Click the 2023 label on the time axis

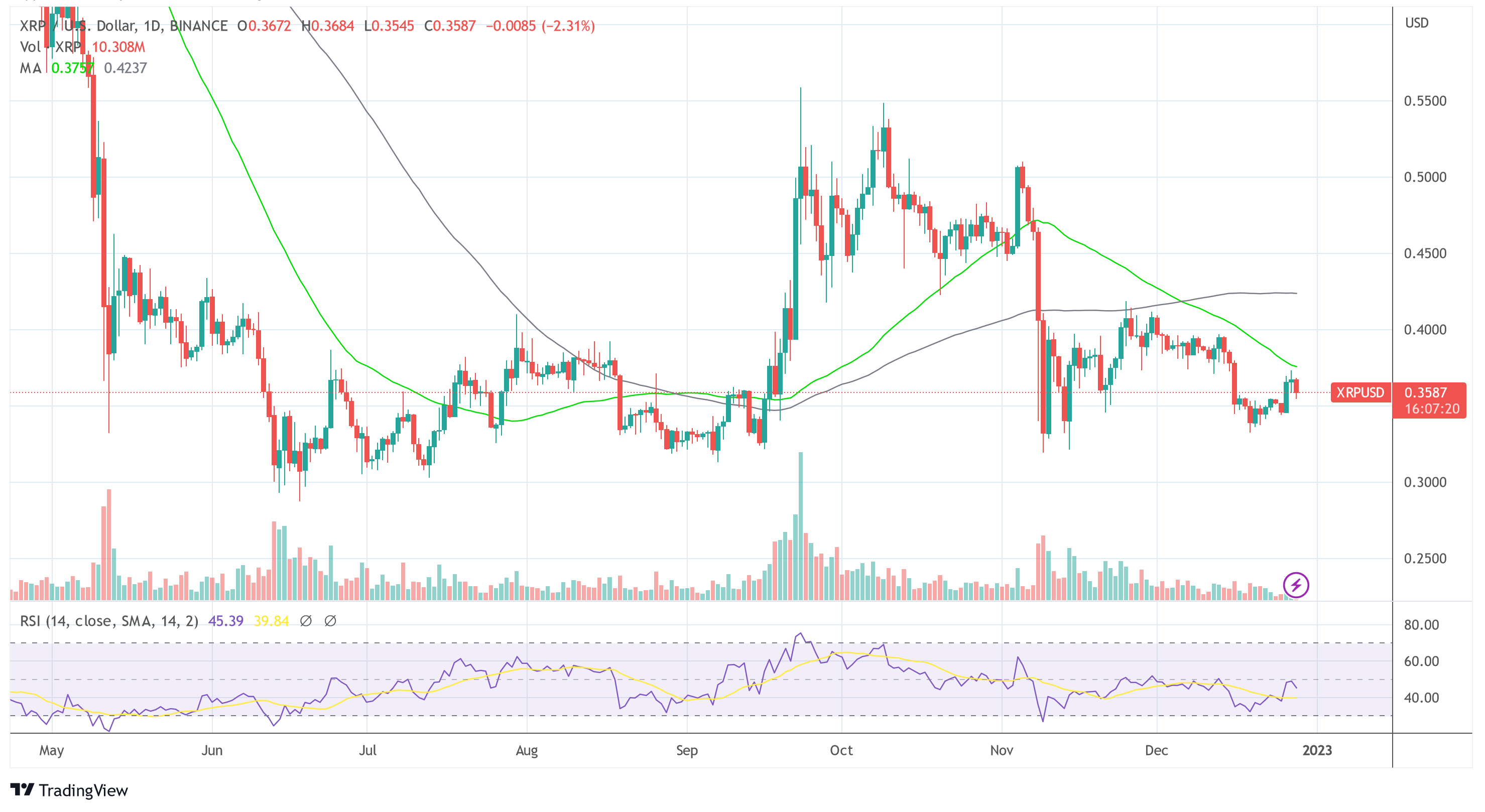point(1317,751)
